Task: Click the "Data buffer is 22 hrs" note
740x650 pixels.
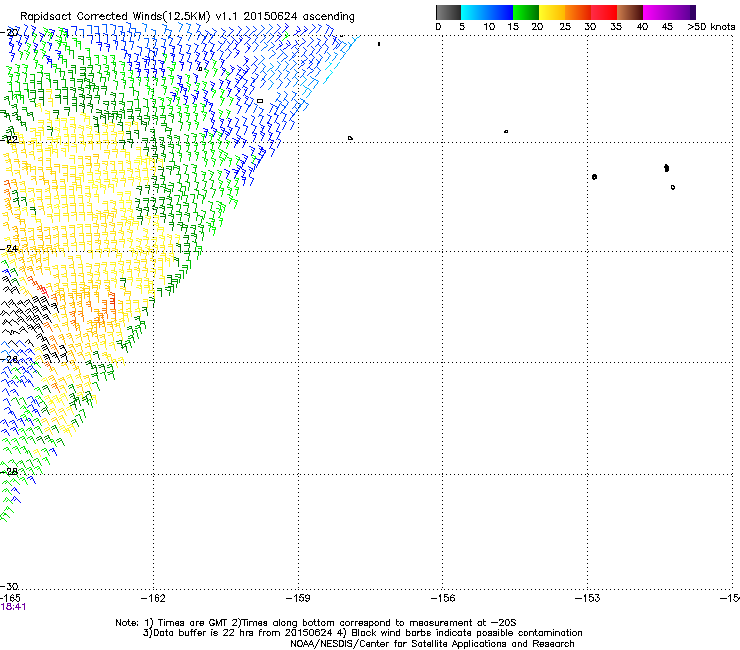Action: 238,633
